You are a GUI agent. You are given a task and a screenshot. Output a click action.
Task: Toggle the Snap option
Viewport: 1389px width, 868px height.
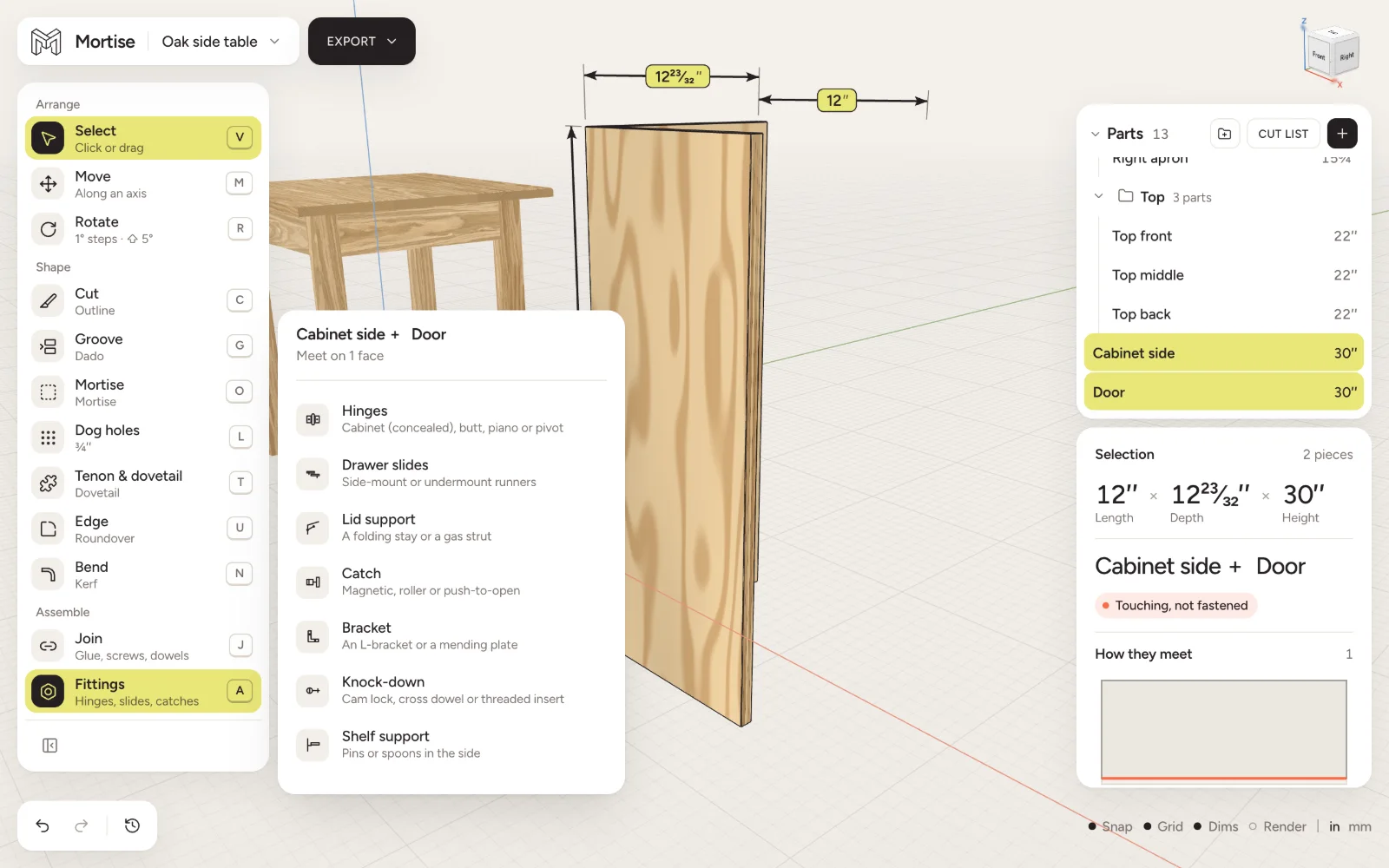(1110, 826)
